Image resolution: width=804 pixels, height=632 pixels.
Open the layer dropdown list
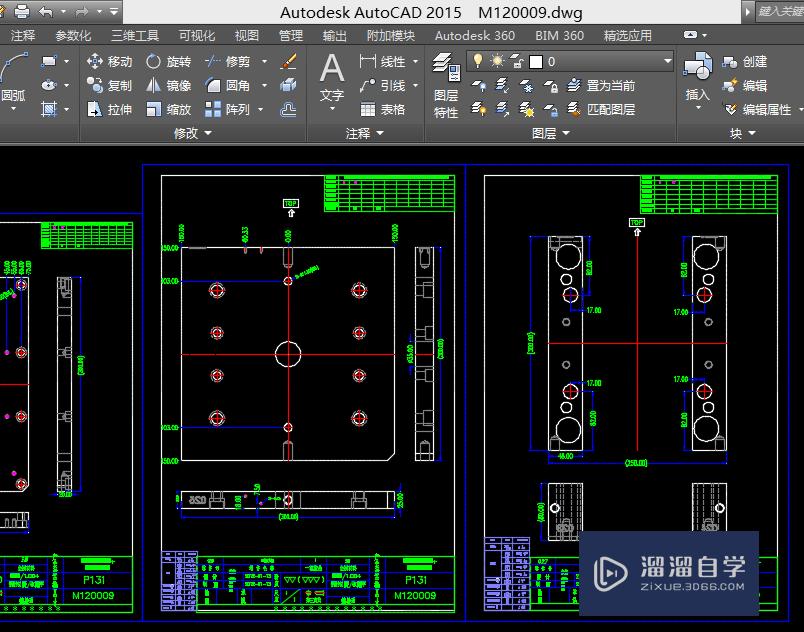click(667, 62)
